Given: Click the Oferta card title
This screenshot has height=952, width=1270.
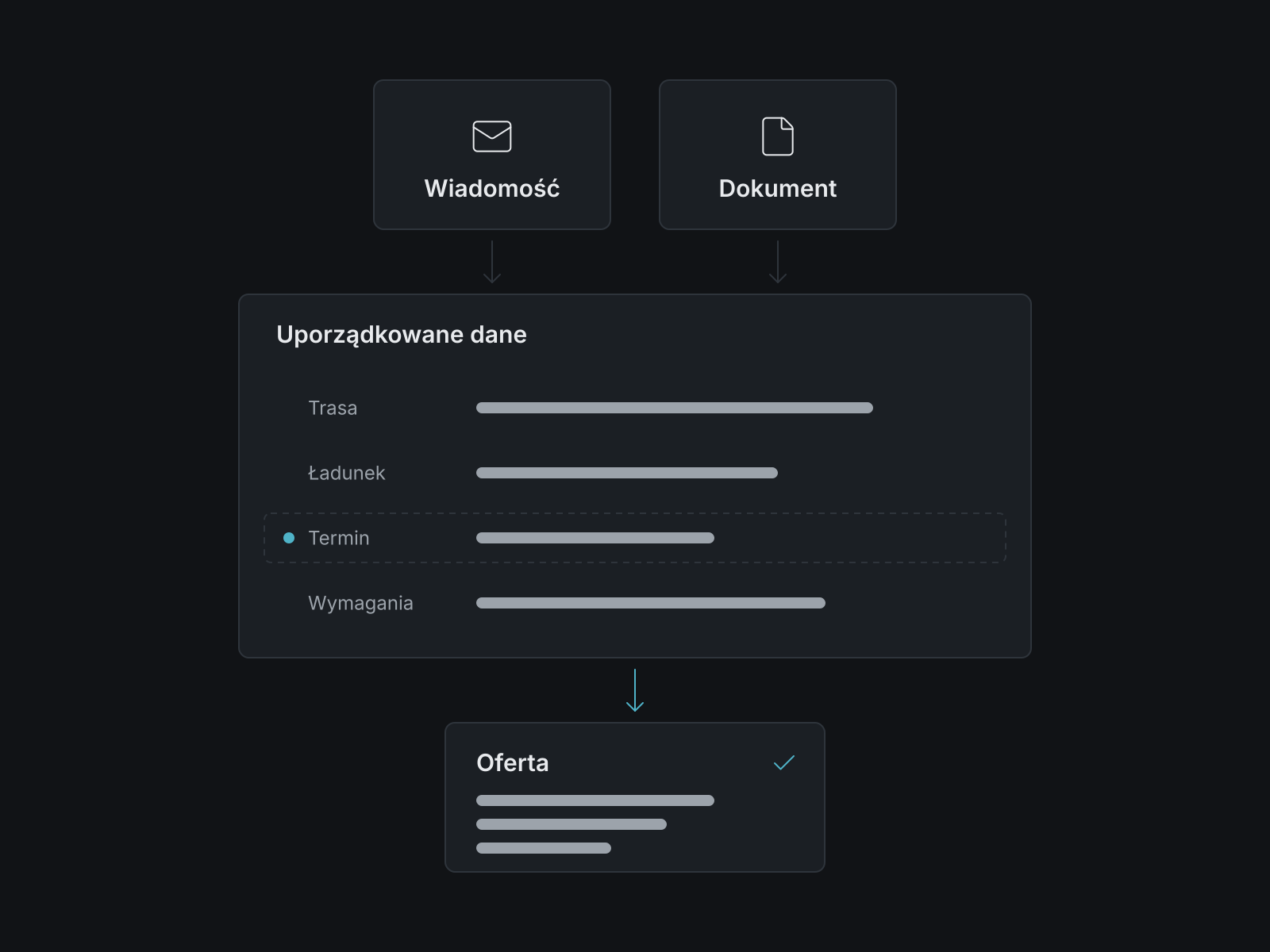Looking at the screenshot, I should pyautogui.click(x=513, y=762).
